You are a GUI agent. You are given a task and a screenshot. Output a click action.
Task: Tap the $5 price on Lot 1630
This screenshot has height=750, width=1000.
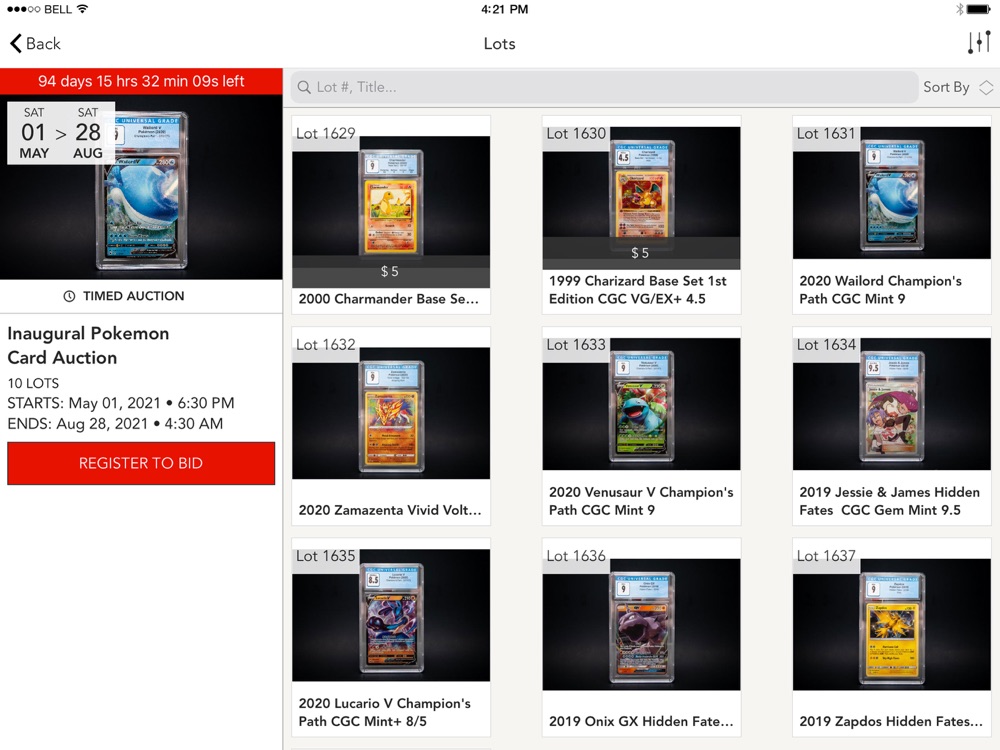(640, 253)
